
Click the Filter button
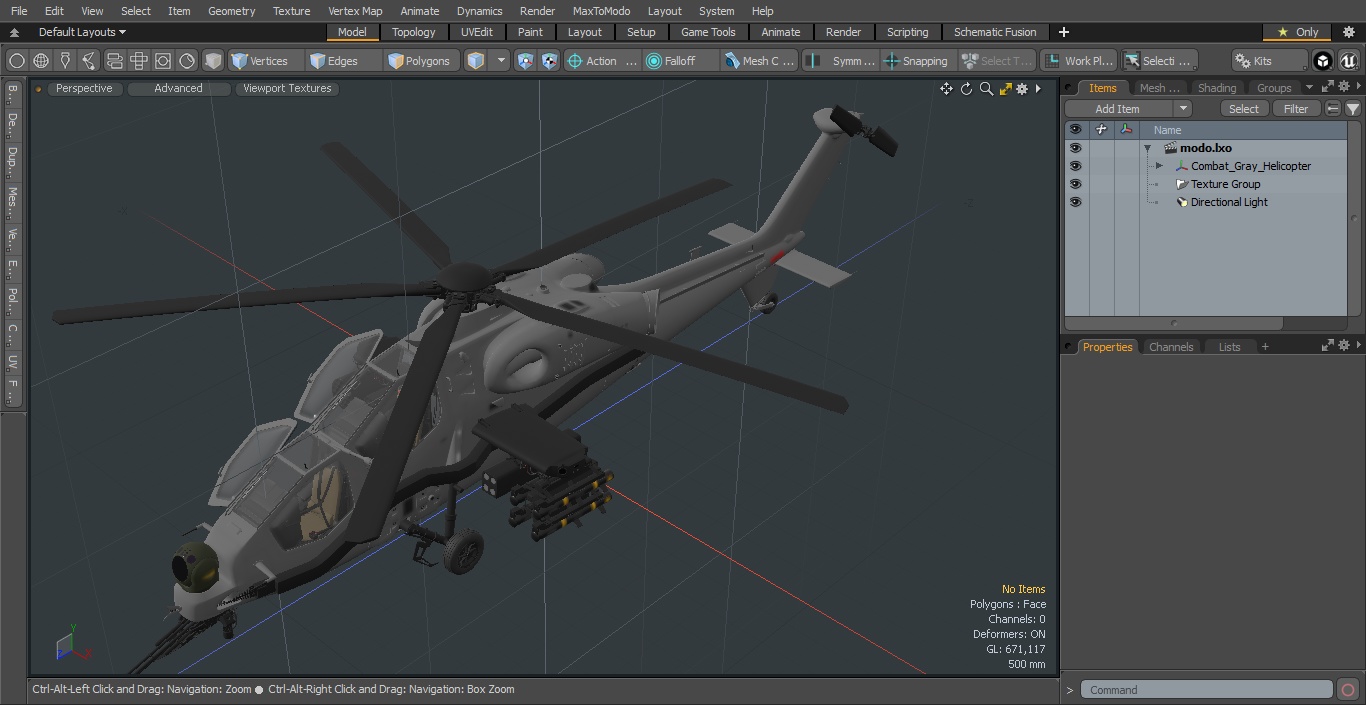click(1296, 109)
